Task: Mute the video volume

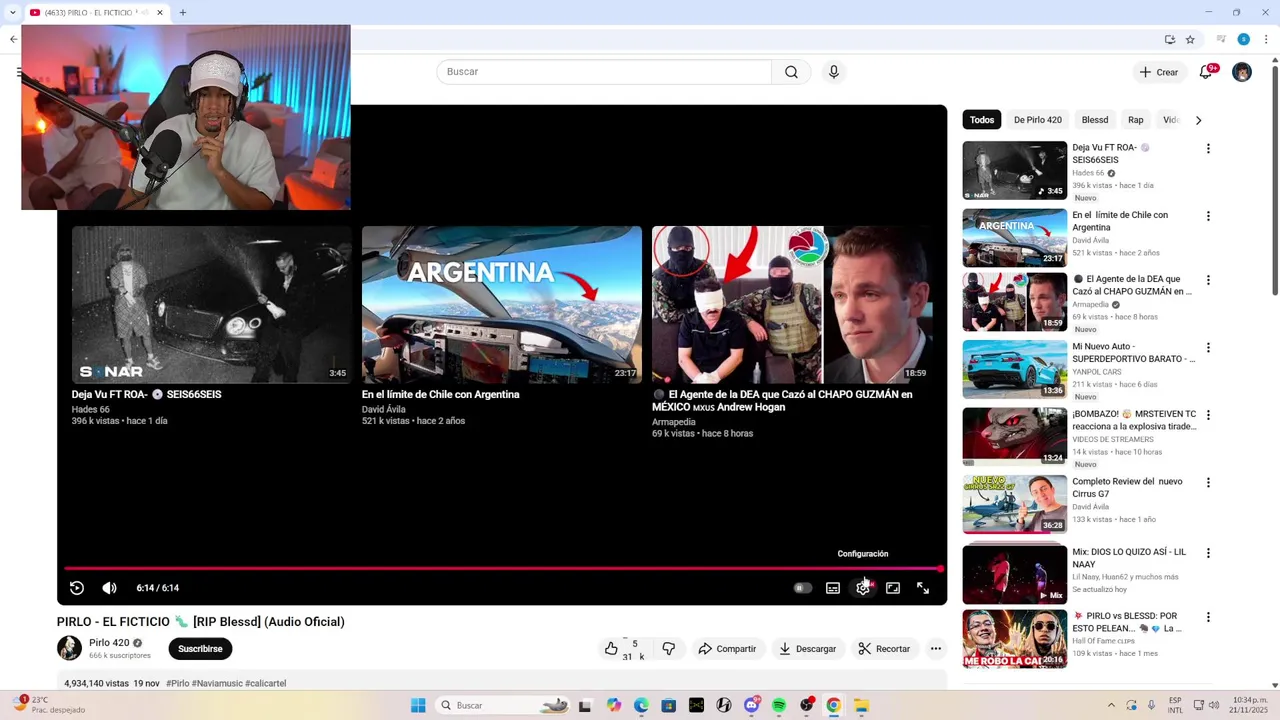Action: [x=110, y=588]
